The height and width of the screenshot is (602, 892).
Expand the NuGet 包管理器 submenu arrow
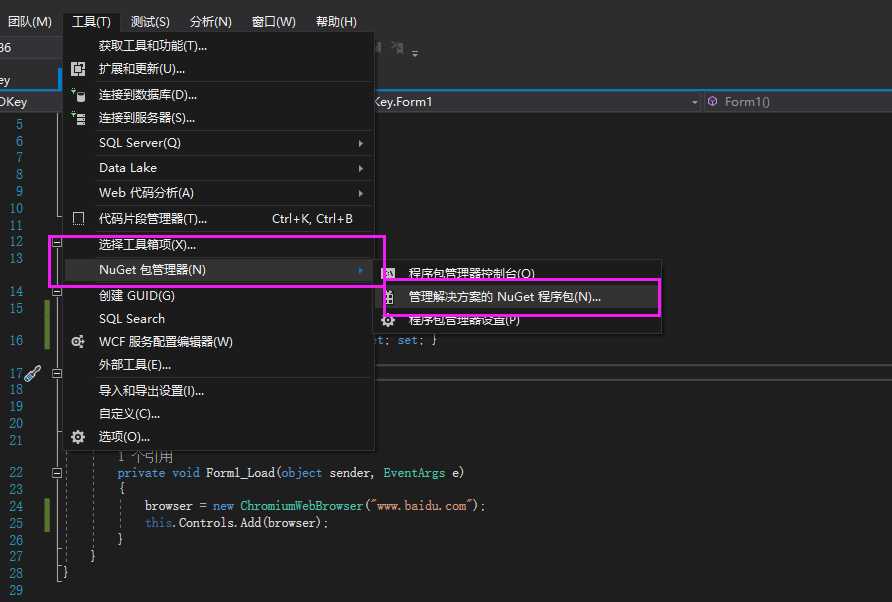coord(361,270)
